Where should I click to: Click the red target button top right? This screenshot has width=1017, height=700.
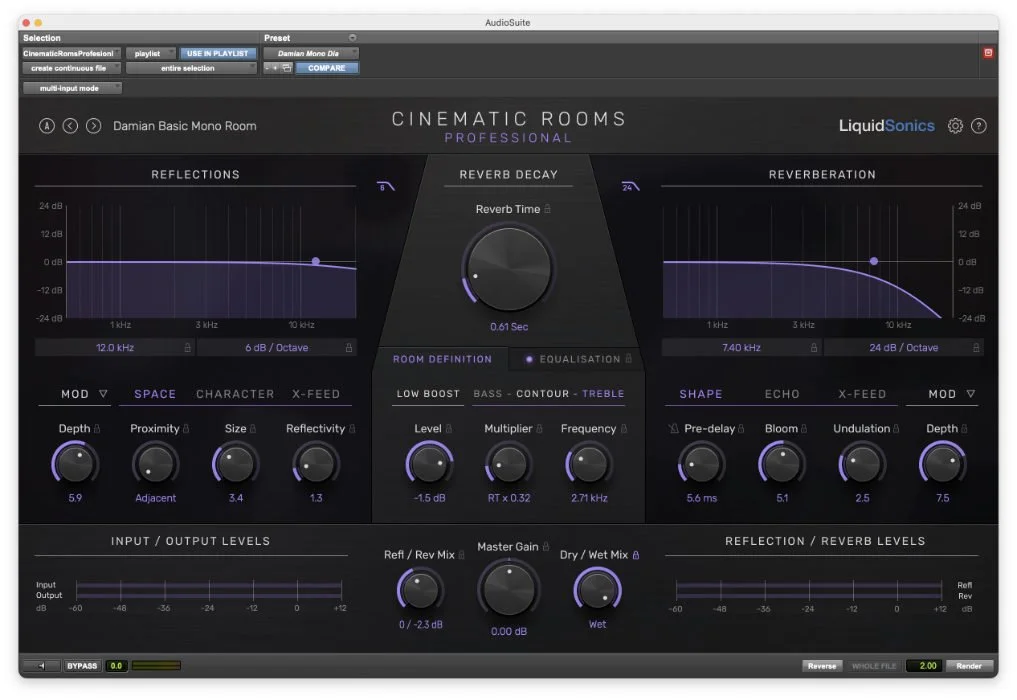pos(988,53)
